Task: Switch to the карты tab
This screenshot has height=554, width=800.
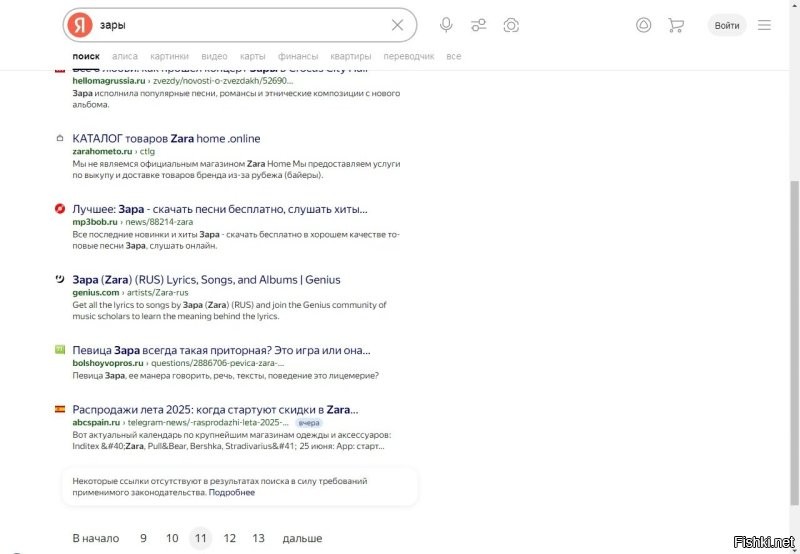Action: pos(253,56)
